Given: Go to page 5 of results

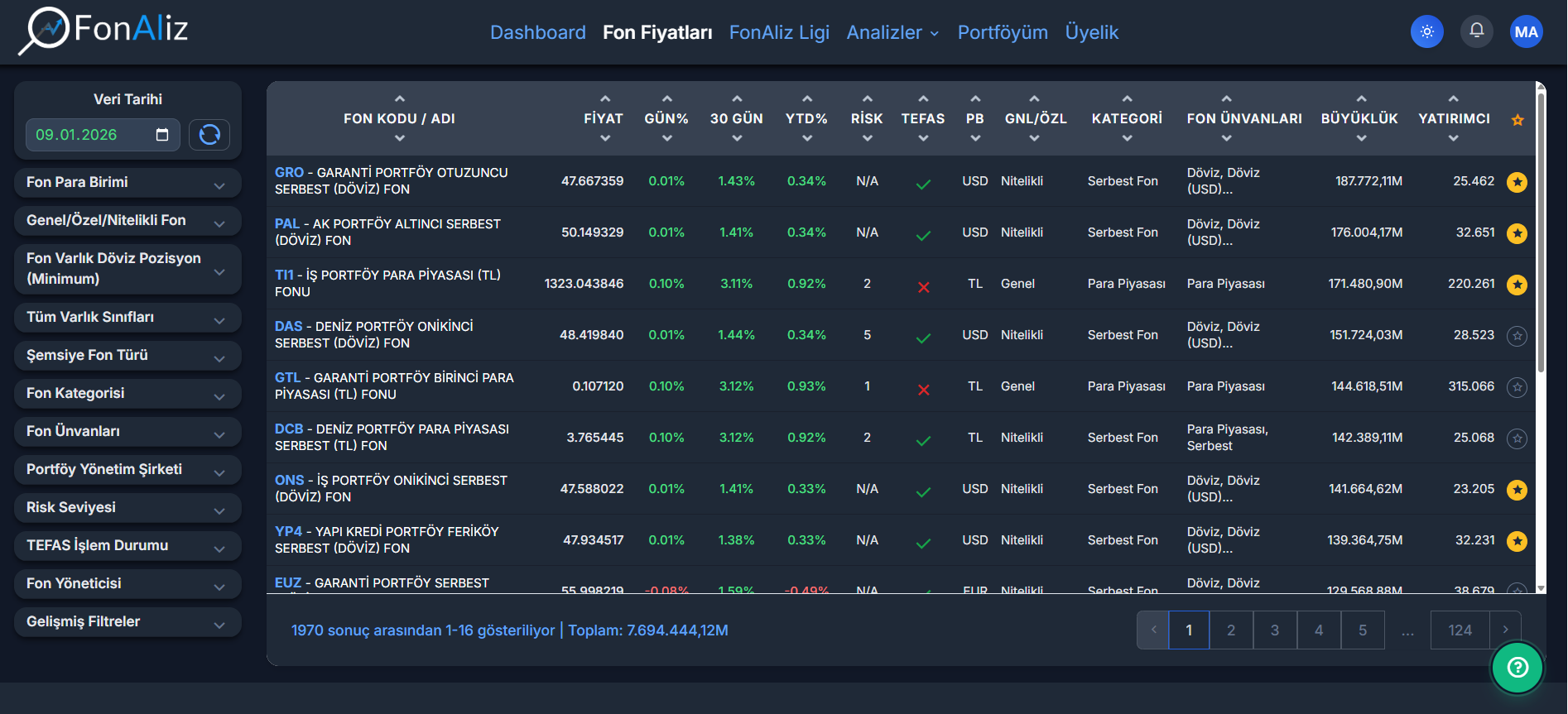Looking at the screenshot, I should click(1363, 630).
